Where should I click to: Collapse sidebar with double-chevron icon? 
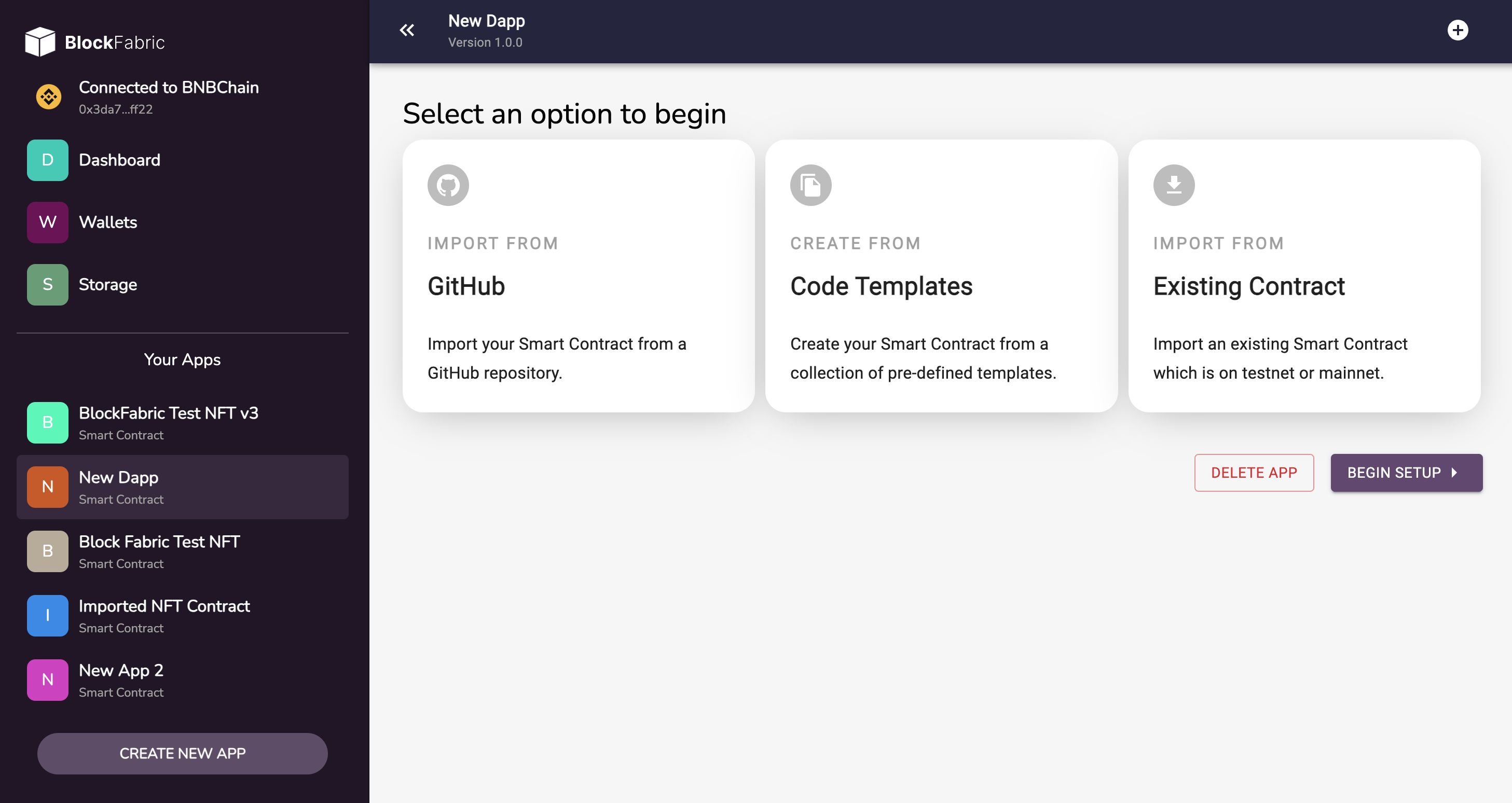[407, 31]
